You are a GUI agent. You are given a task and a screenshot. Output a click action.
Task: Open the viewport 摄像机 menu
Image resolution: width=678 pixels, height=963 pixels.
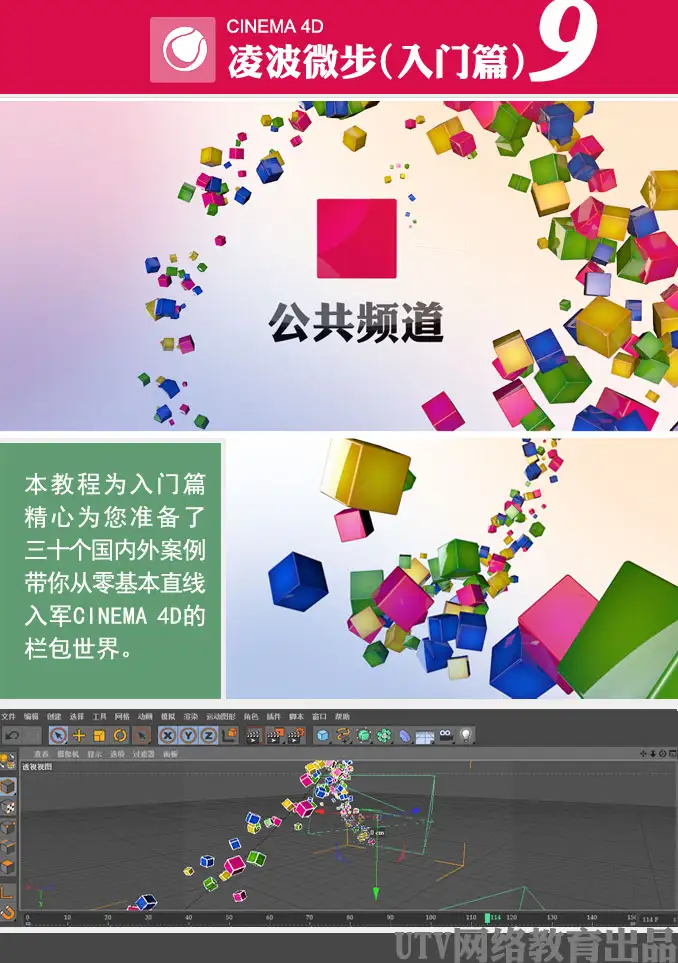click(x=68, y=754)
